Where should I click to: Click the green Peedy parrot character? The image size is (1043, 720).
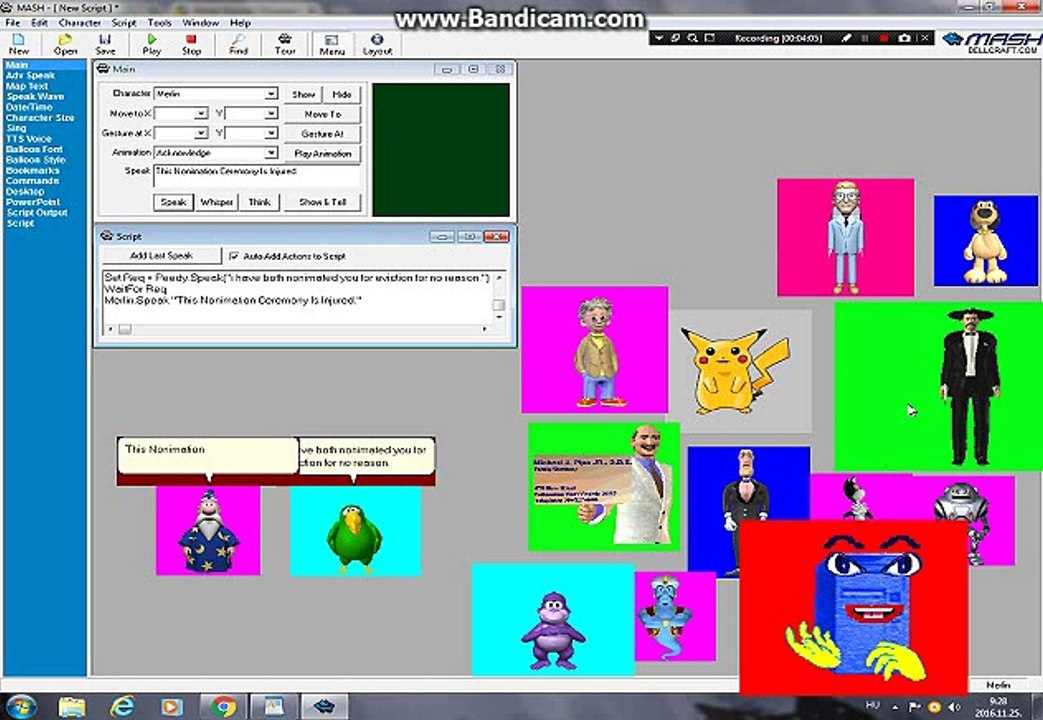pos(355,538)
